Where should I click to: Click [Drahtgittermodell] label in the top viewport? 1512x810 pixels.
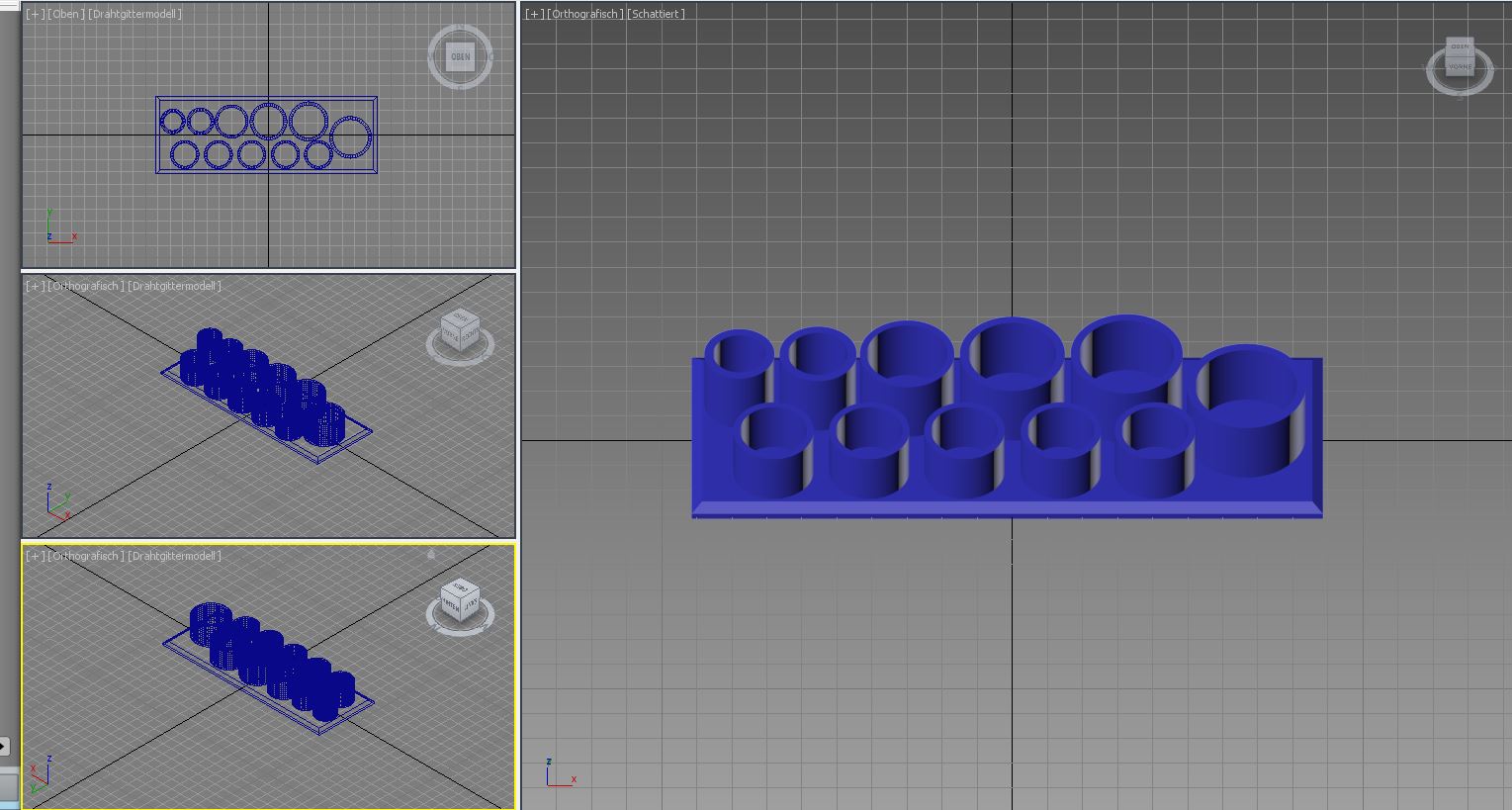[x=134, y=15]
